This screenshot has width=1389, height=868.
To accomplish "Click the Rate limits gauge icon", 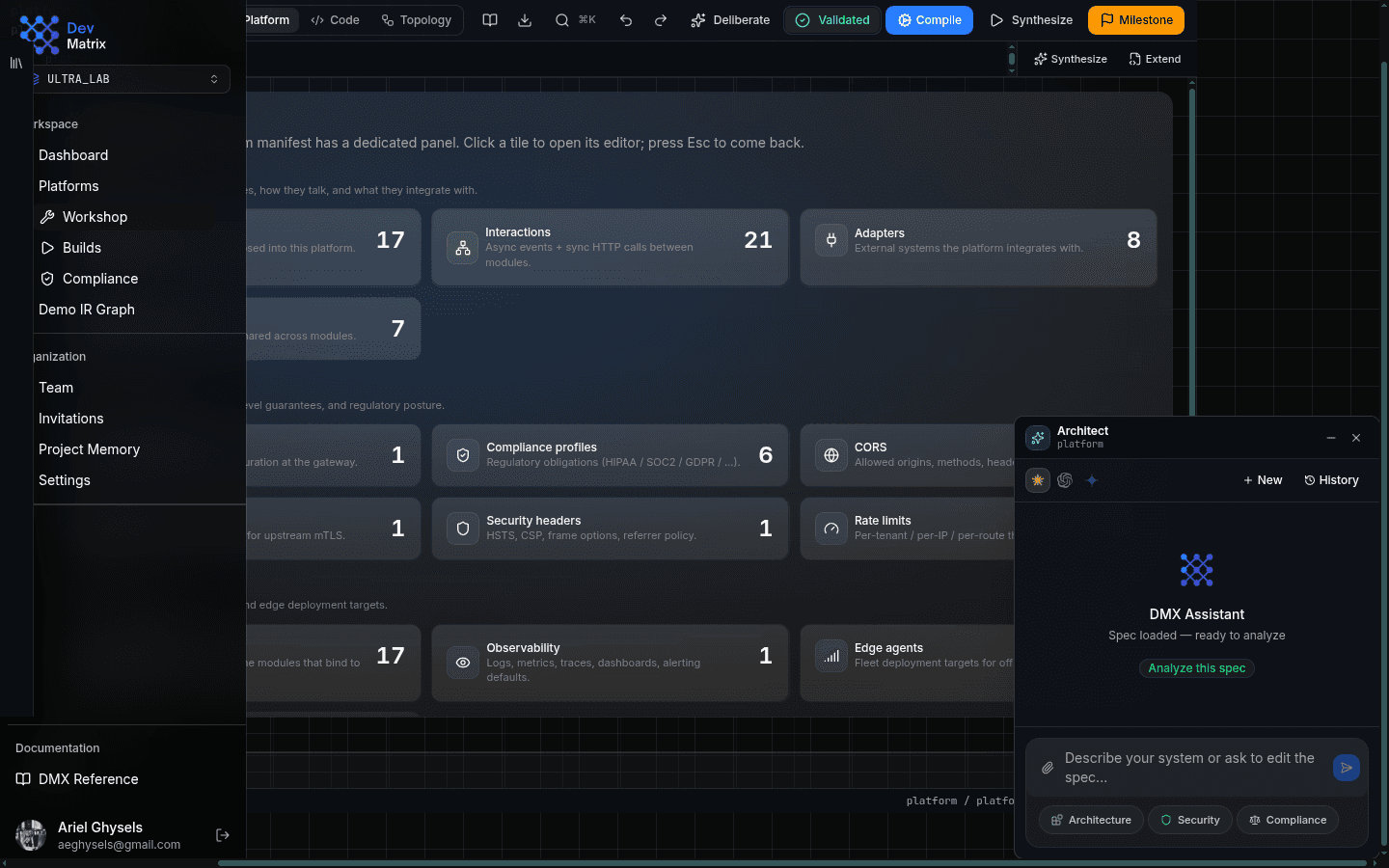I will 831,529.
